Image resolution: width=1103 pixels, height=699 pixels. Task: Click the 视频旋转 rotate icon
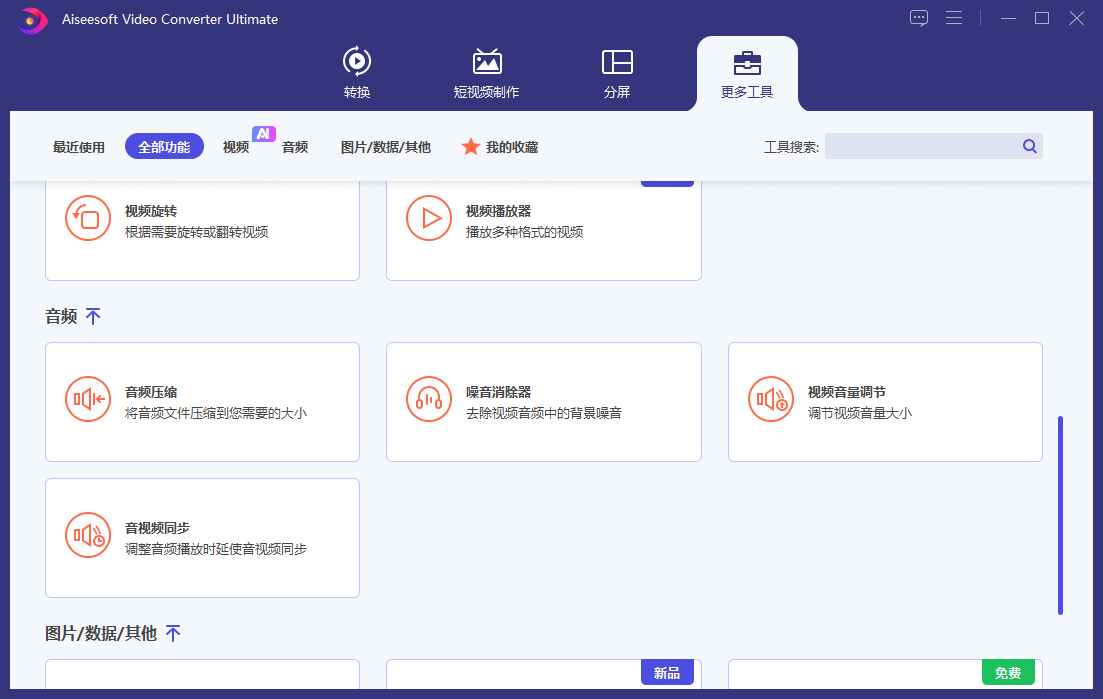[x=88, y=219]
